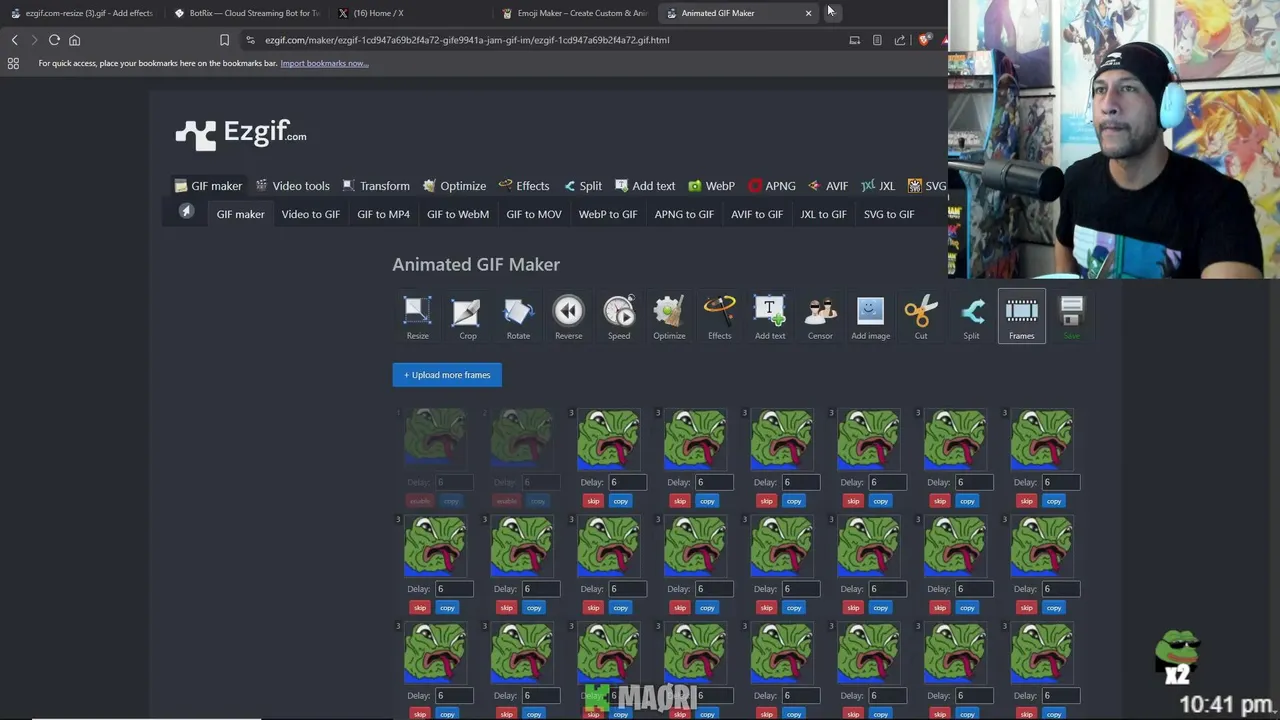Click the Ezgif.com logo
Screen dimensions: 1280x720
pos(241,134)
